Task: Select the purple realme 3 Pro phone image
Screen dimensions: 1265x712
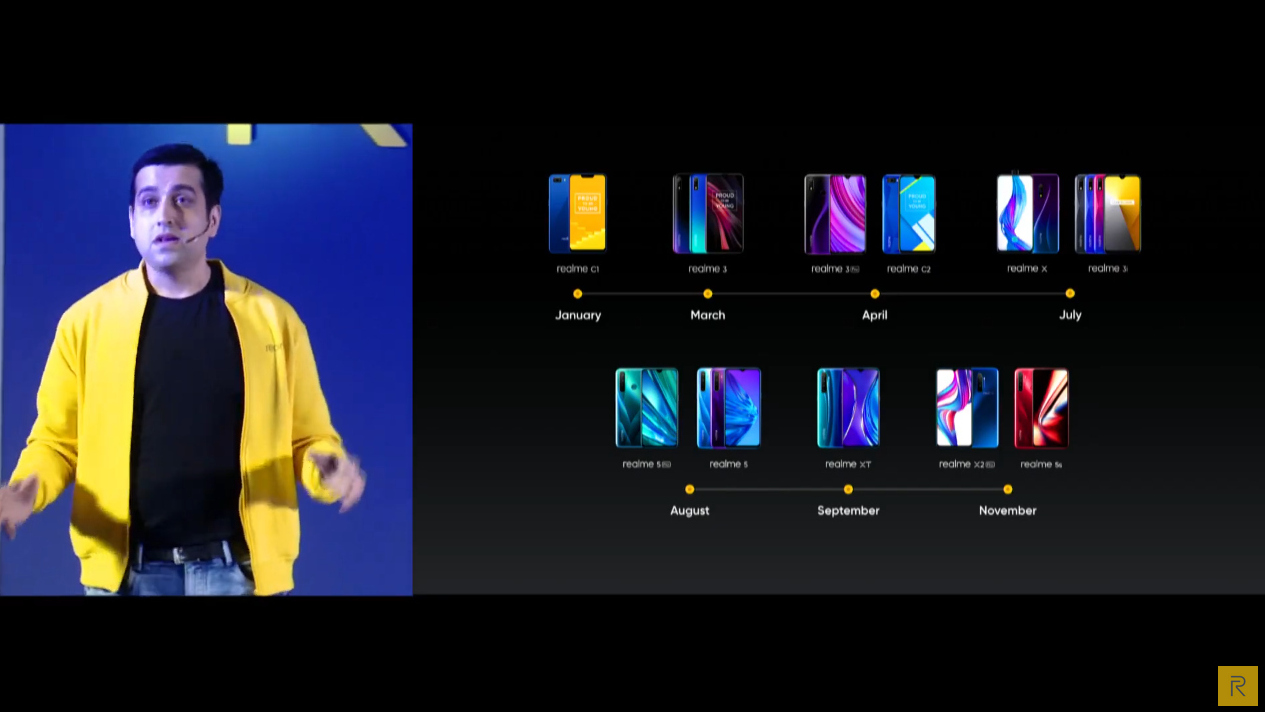Action: [835, 214]
